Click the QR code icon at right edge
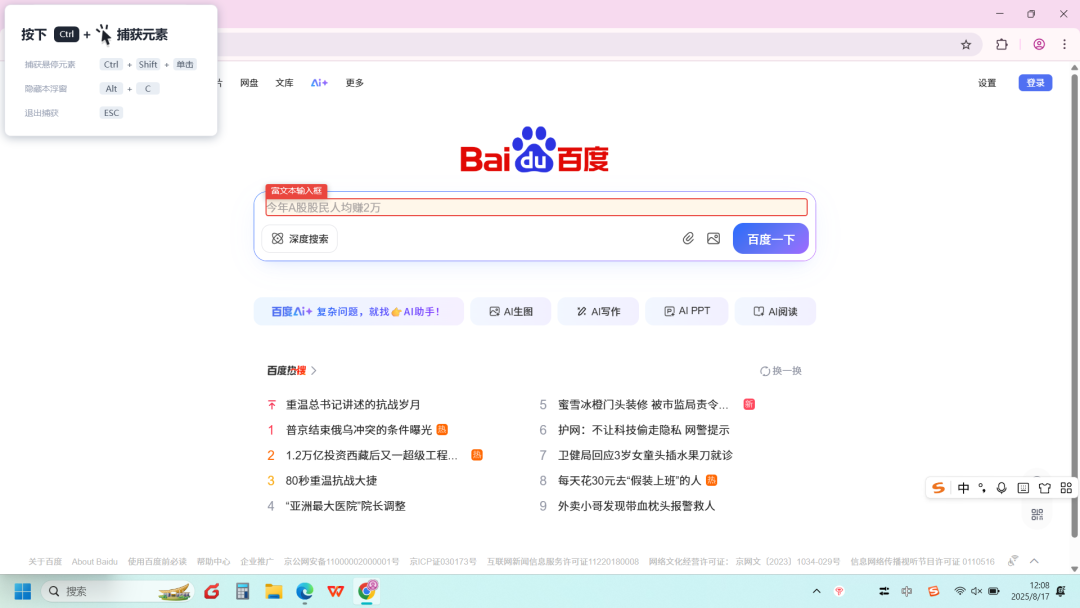Viewport: 1080px width, 608px height. pos(1037,514)
